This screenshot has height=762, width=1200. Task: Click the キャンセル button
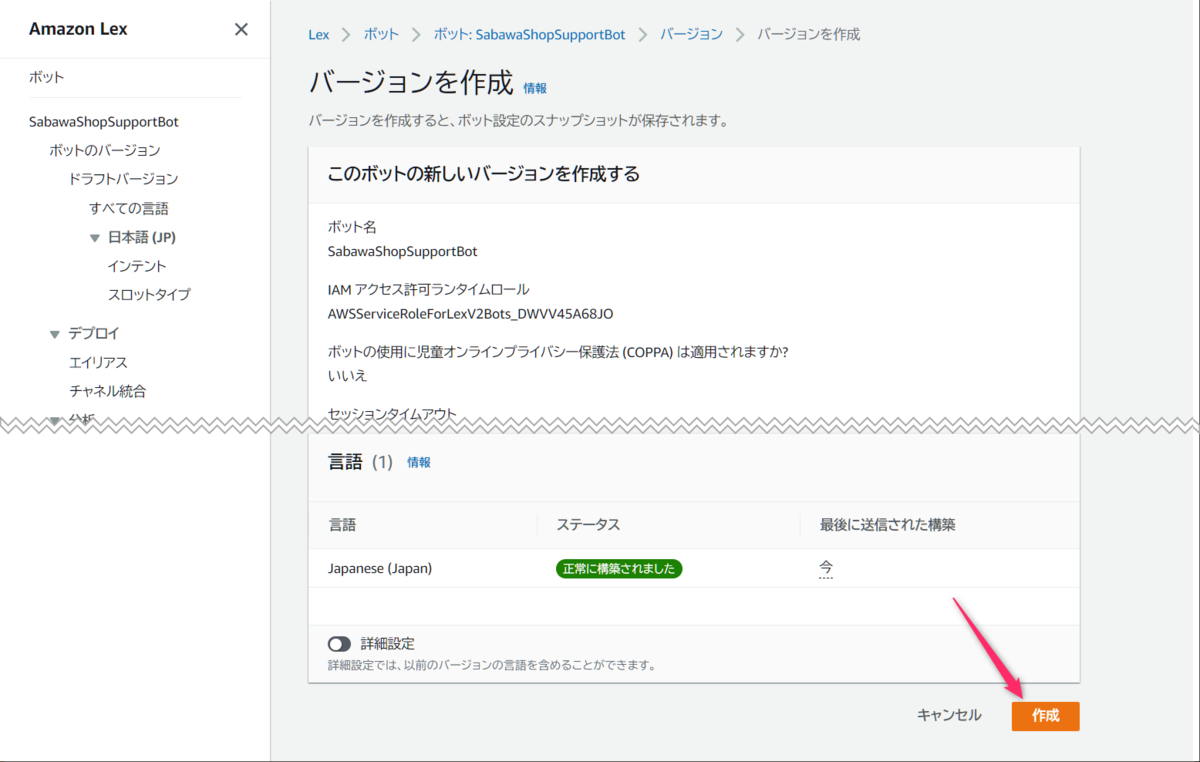(949, 715)
